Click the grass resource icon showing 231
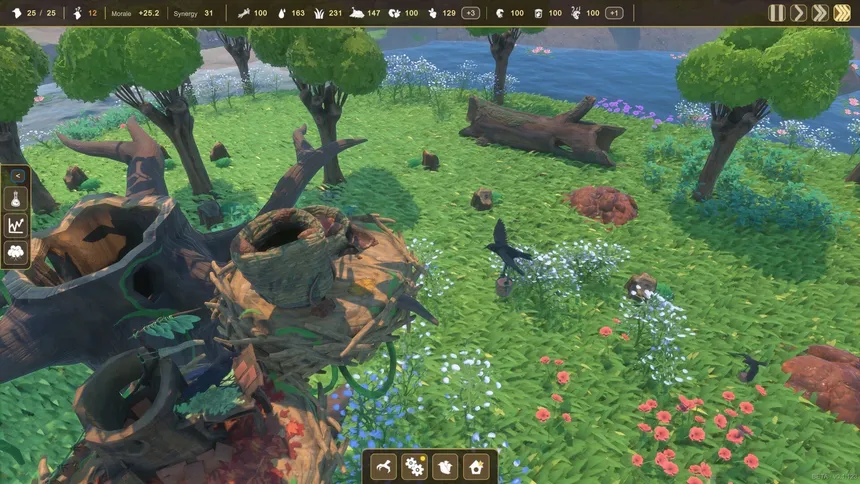860x484 pixels. (319, 13)
